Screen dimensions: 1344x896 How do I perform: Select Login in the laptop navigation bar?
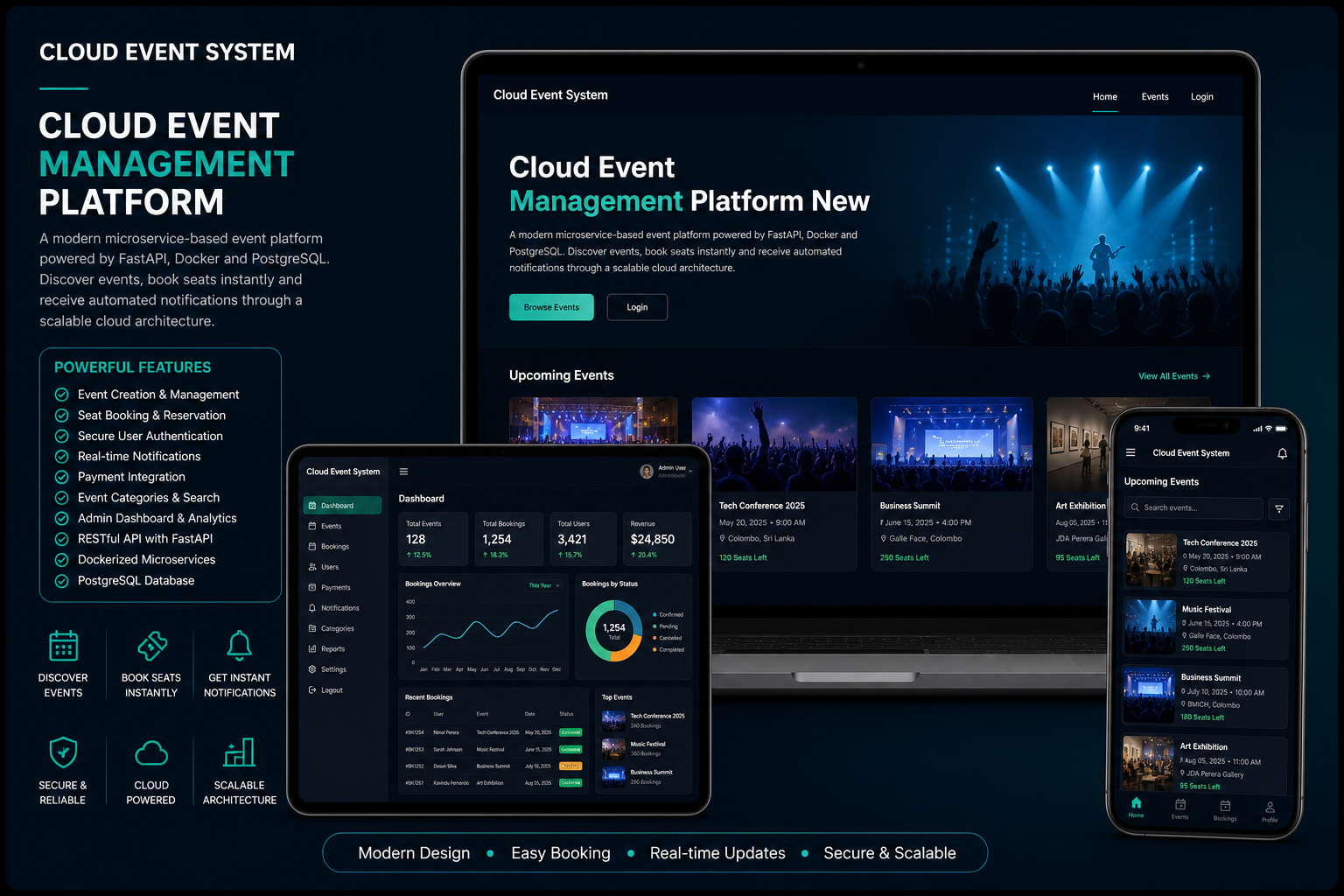pos(1202,97)
